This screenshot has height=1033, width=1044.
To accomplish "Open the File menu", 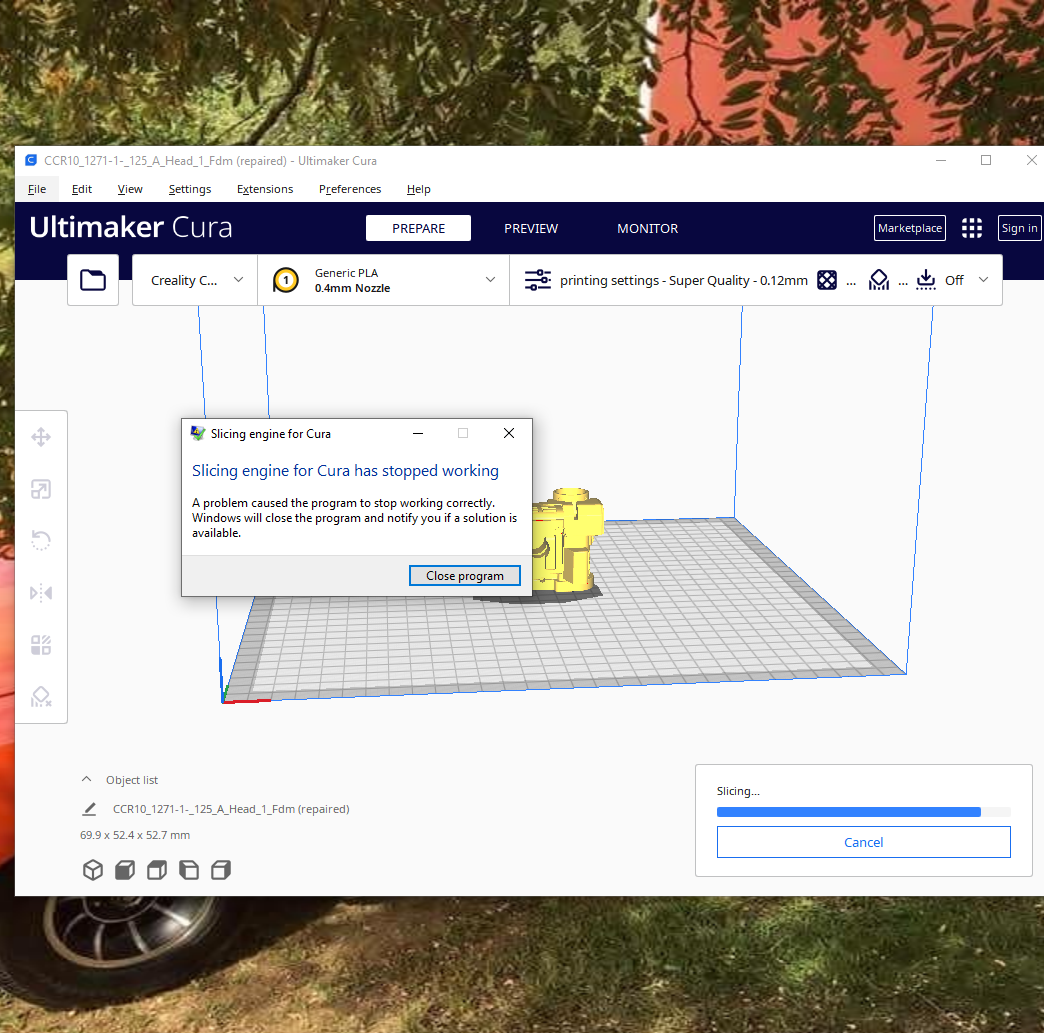I will coord(37,189).
